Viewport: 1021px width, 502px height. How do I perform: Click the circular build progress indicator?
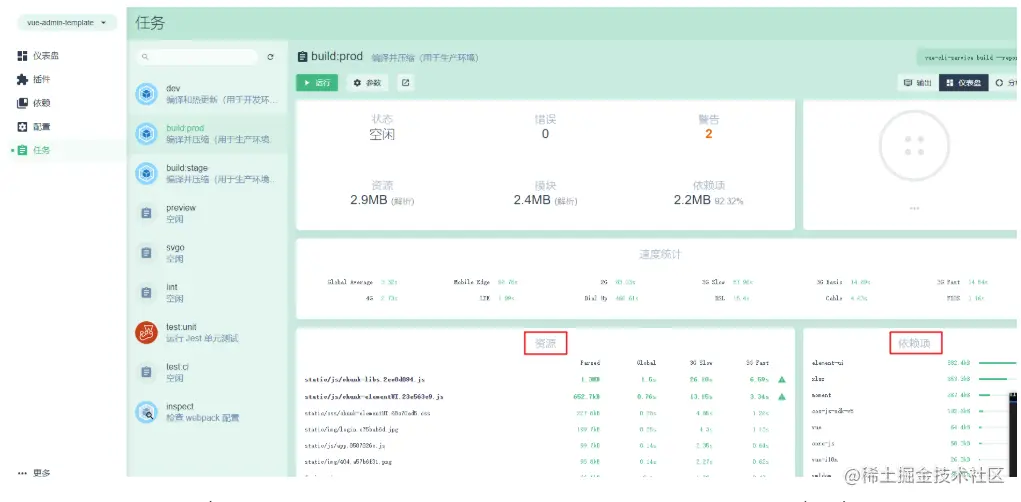coord(914,146)
